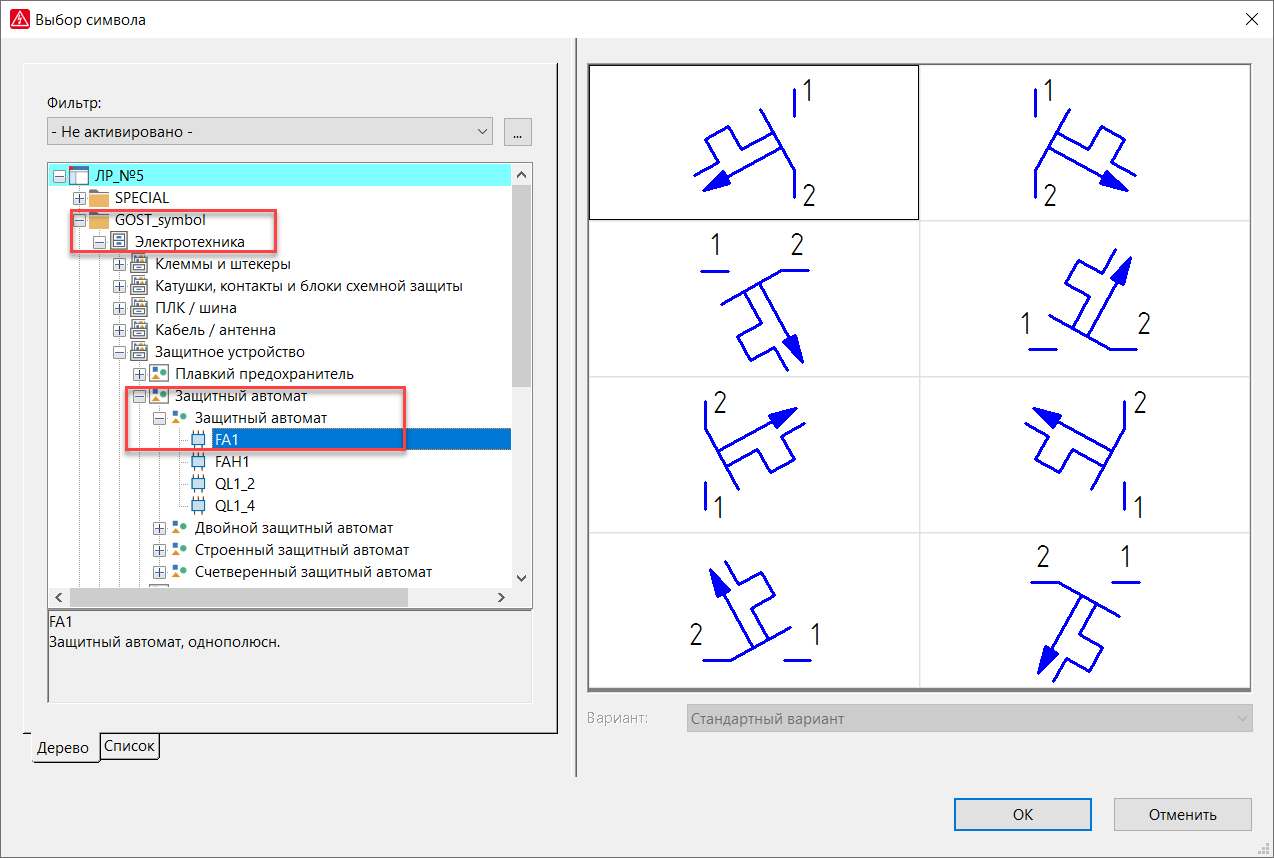
Task: Collapse the Электротехника node
Action: click(x=99, y=242)
